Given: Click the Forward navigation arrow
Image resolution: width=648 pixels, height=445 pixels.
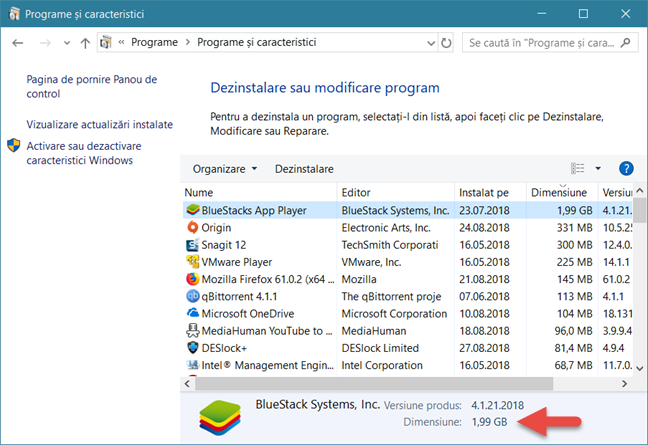Looking at the screenshot, I should [x=45, y=43].
